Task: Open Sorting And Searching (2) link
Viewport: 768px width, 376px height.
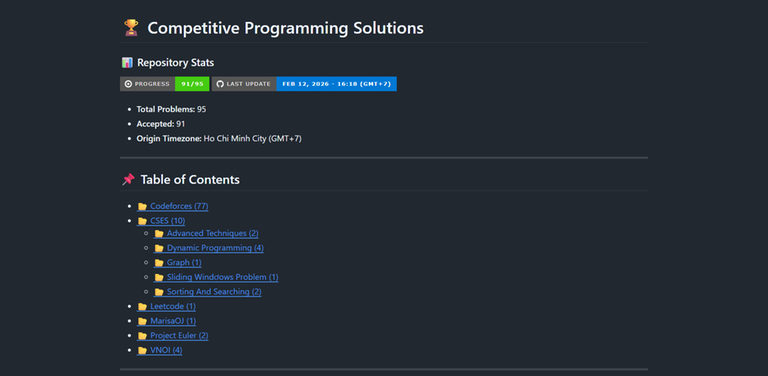Action: [x=208, y=292]
